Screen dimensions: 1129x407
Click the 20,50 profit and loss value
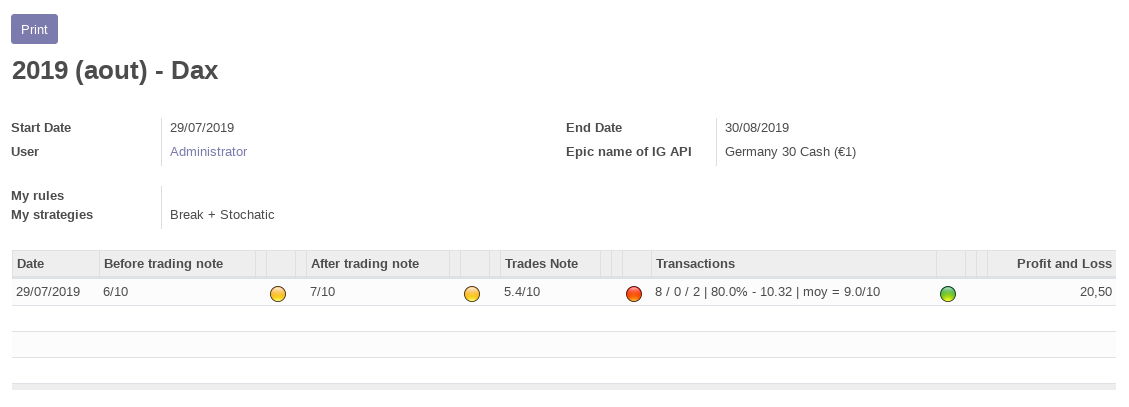coord(1095,292)
